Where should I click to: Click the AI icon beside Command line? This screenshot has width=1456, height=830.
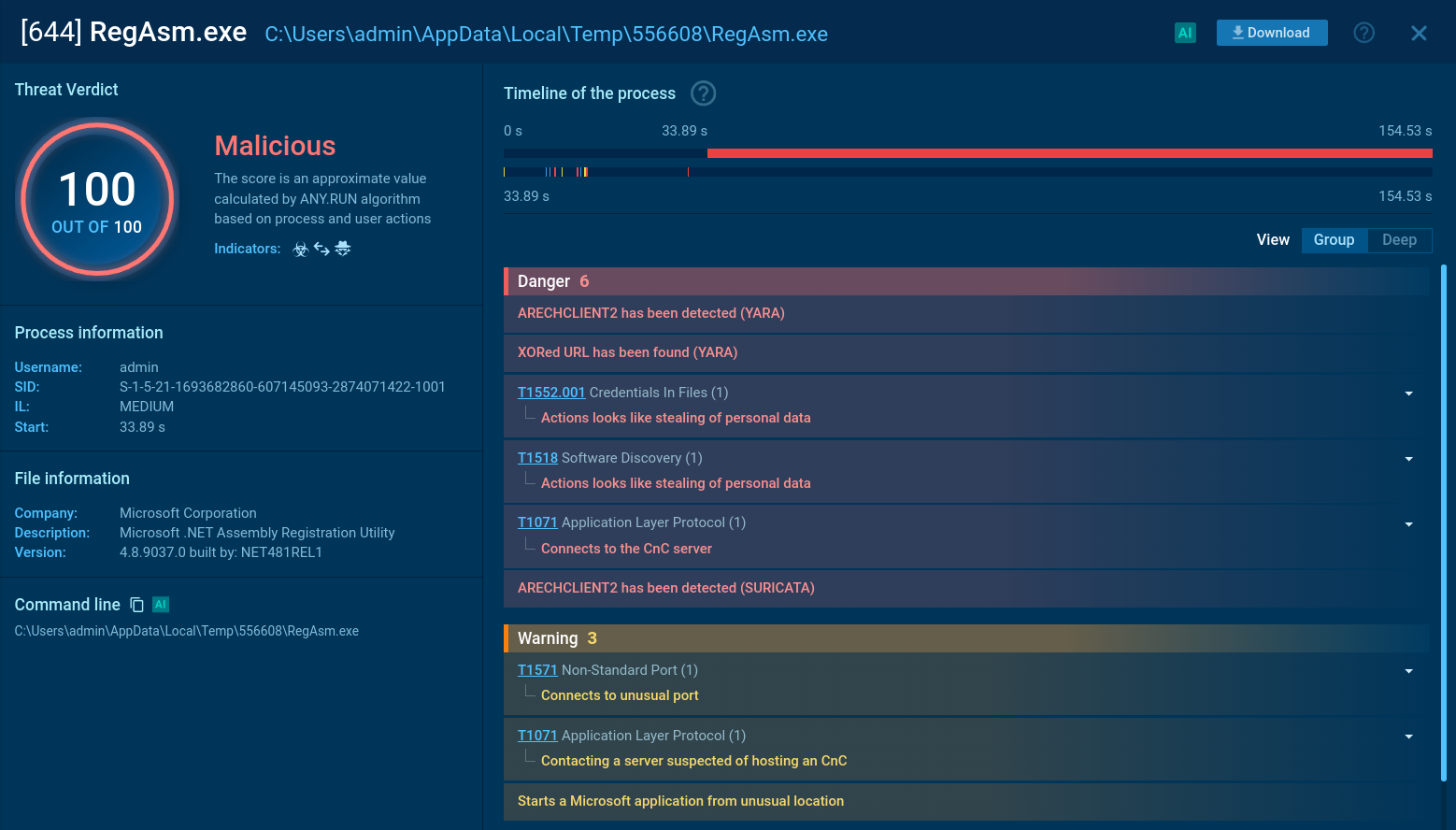coord(161,605)
